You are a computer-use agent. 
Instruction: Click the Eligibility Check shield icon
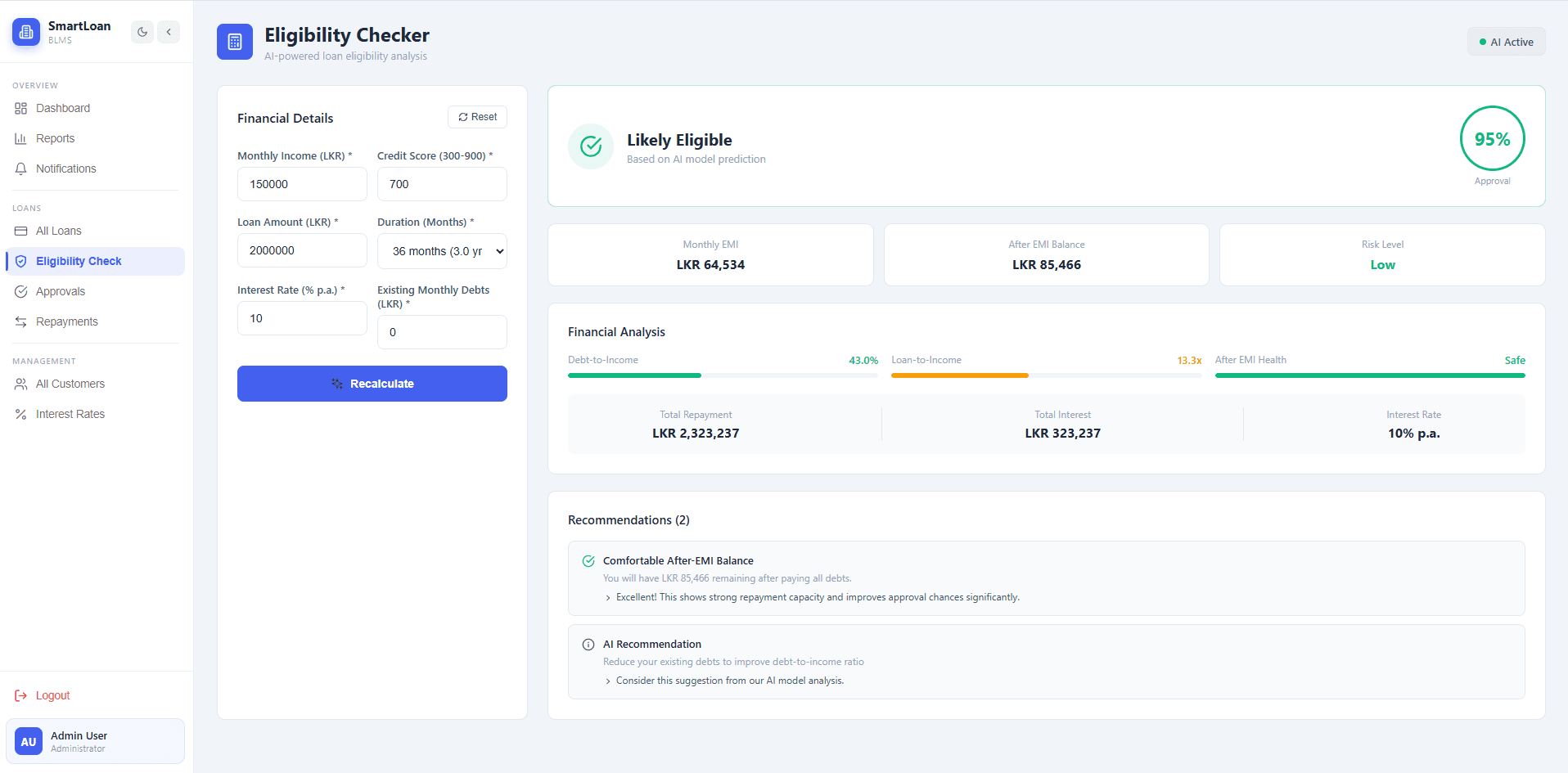click(x=21, y=261)
